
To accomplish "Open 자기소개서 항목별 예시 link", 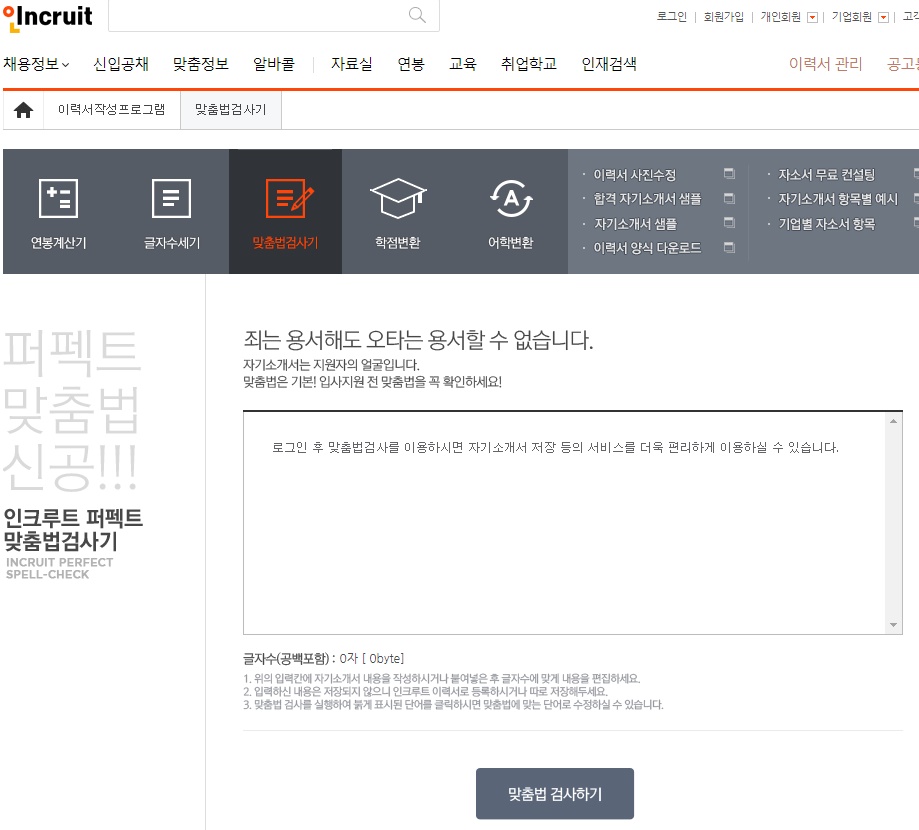I will coord(838,199).
